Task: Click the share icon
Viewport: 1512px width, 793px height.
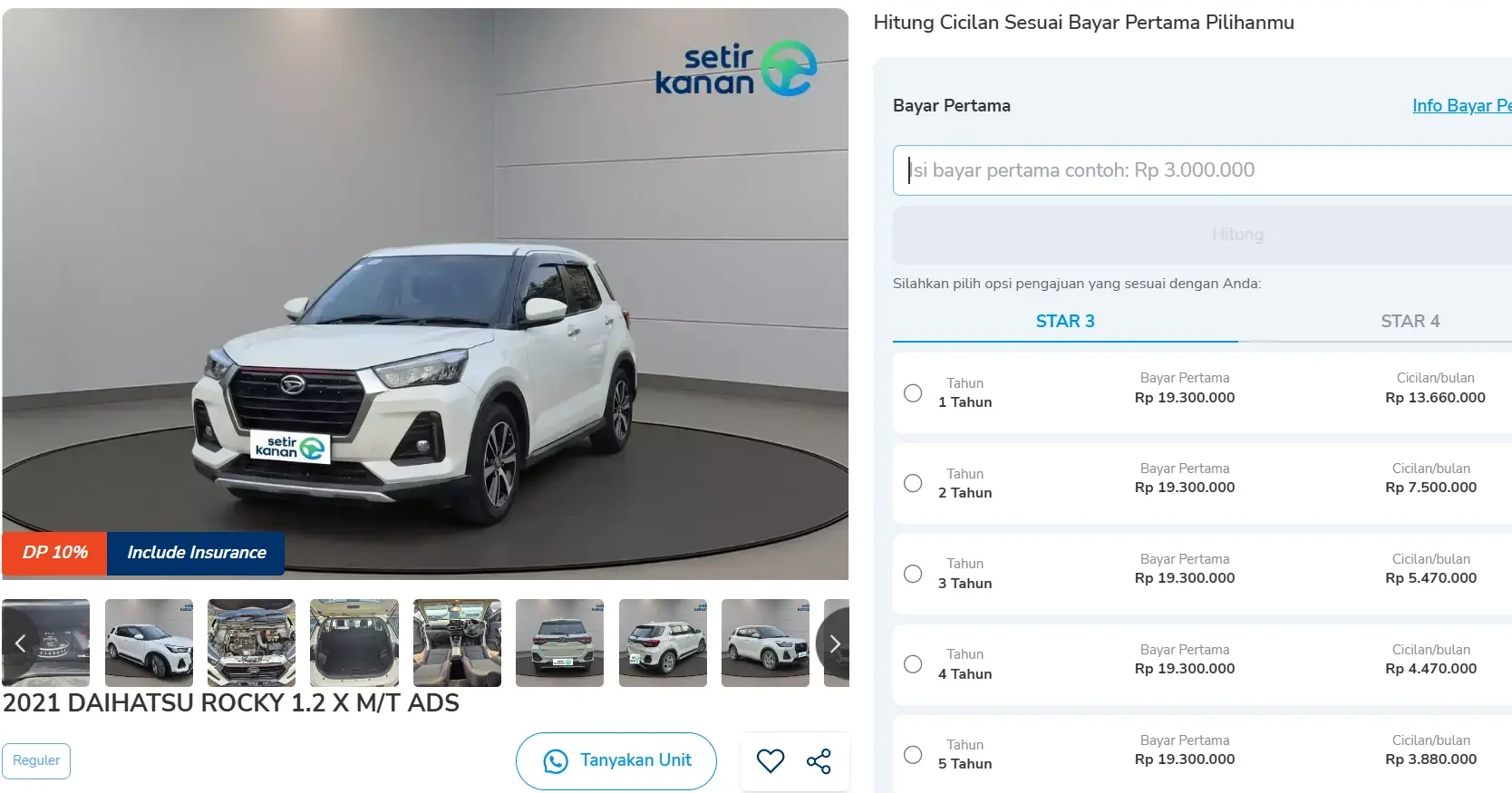Action: (x=819, y=761)
